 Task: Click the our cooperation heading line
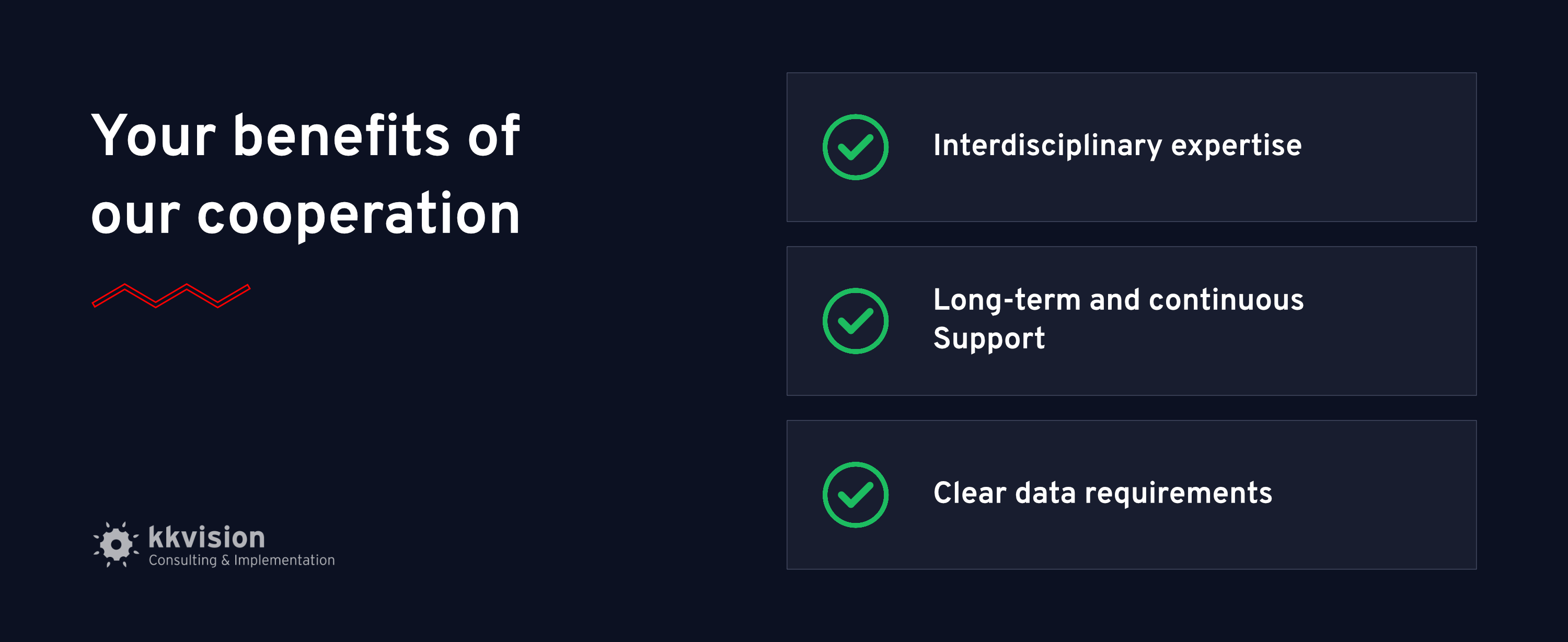306,214
